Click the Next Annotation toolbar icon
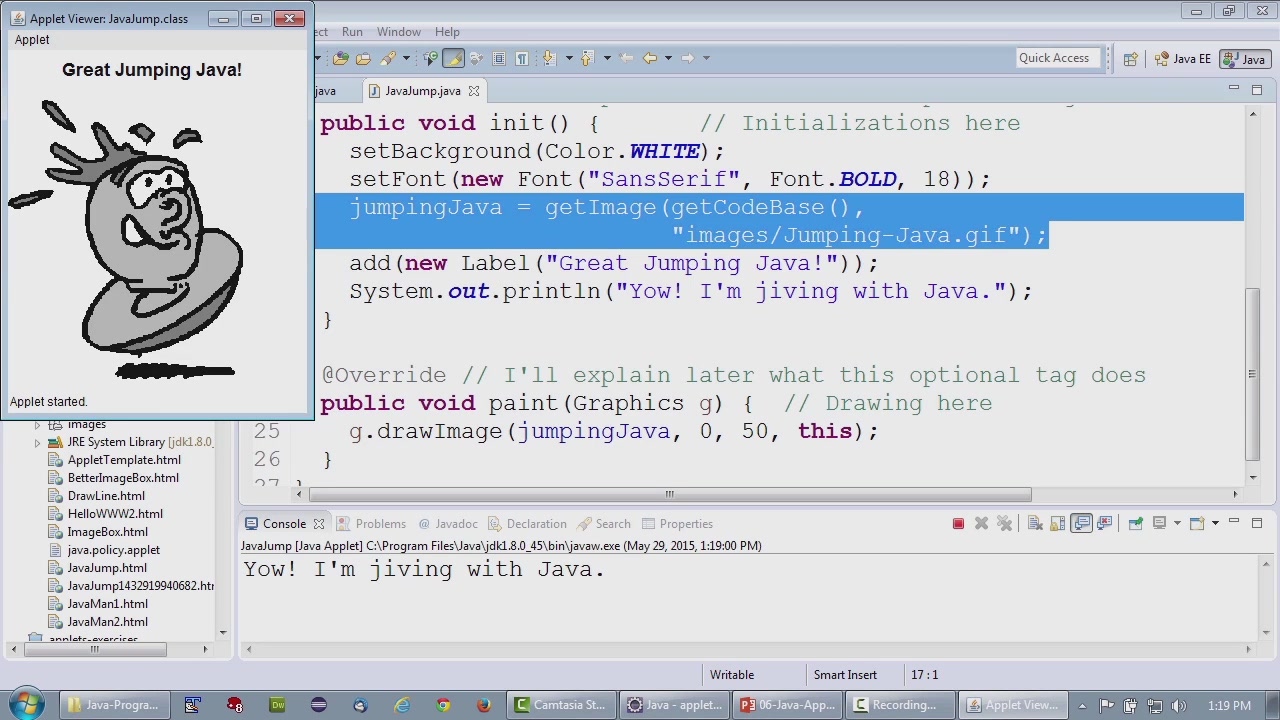The height and width of the screenshot is (720, 1280). point(548,58)
